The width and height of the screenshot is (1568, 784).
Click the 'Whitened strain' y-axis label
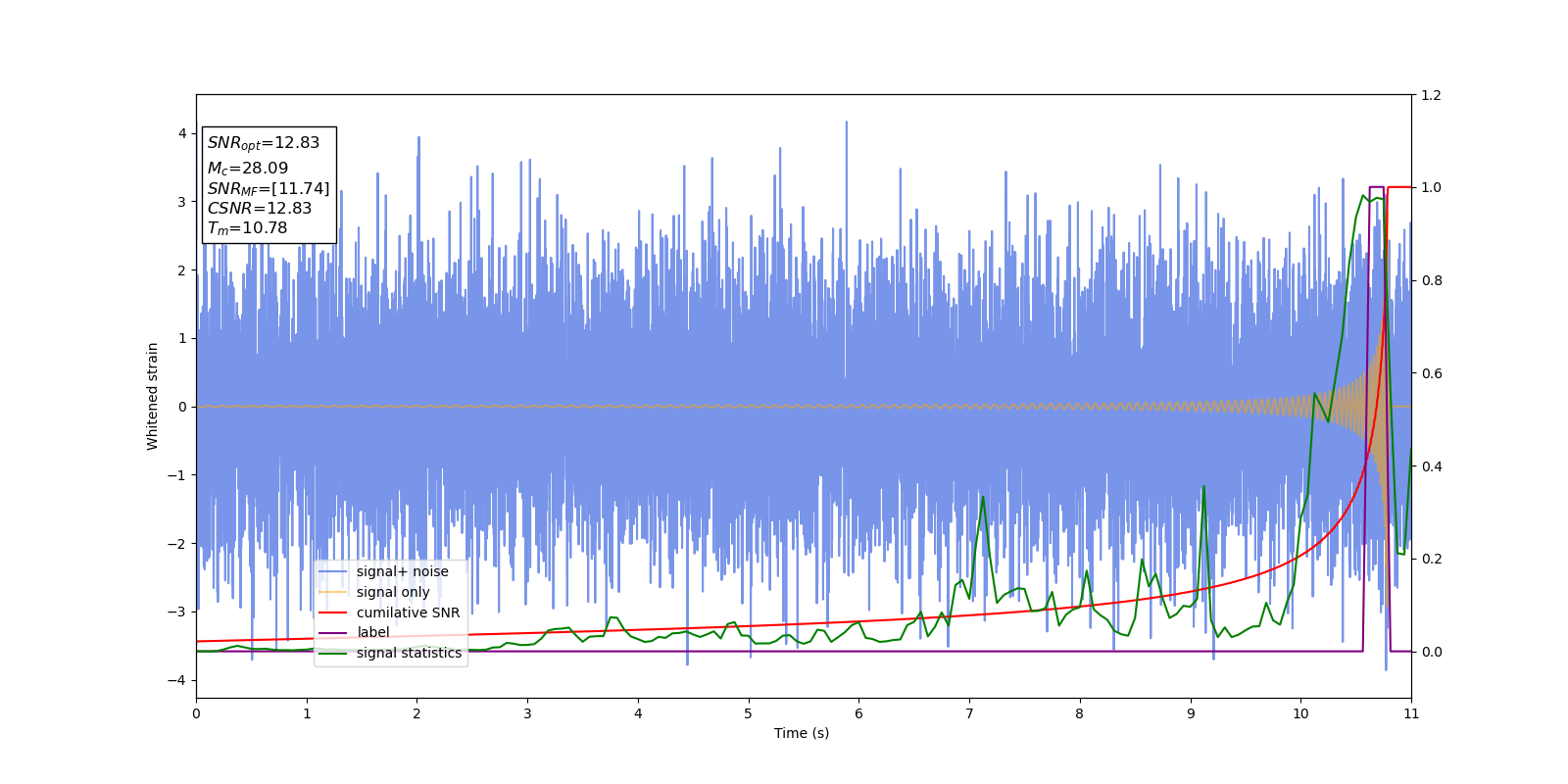point(153,396)
